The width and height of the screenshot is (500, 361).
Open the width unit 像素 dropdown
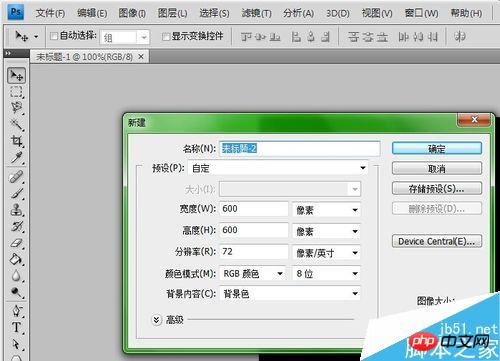tap(326, 210)
